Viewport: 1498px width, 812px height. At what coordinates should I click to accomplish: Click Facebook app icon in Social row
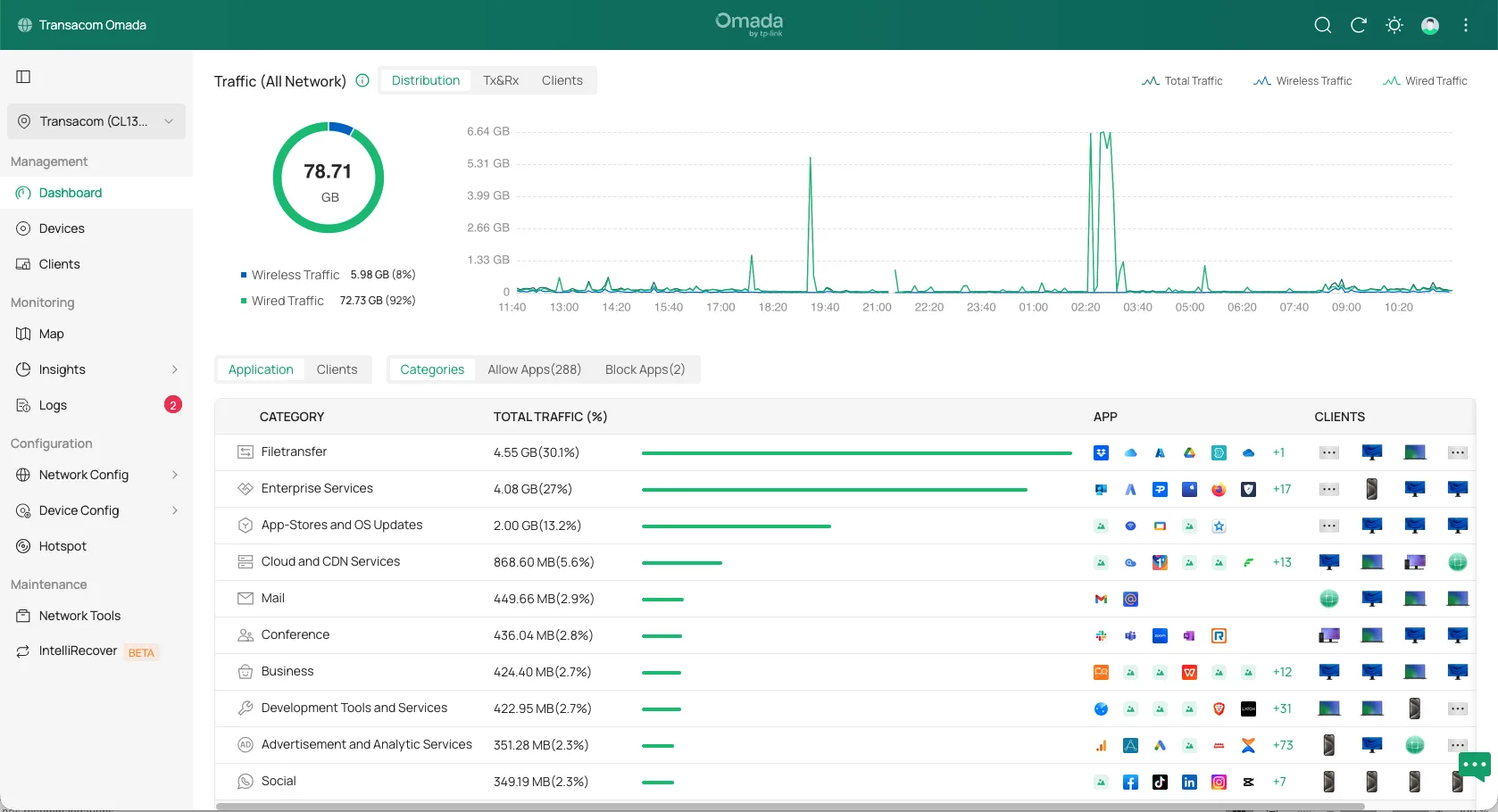click(x=1131, y=783)
